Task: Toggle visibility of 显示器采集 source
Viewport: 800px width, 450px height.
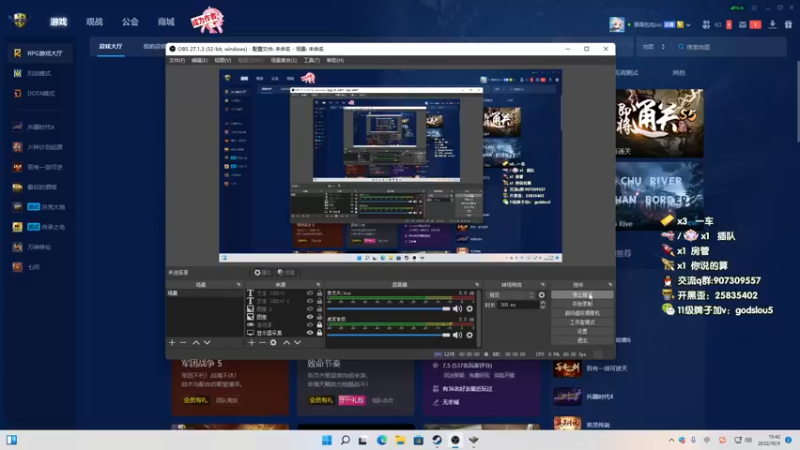Action: [x=310, y=333]
